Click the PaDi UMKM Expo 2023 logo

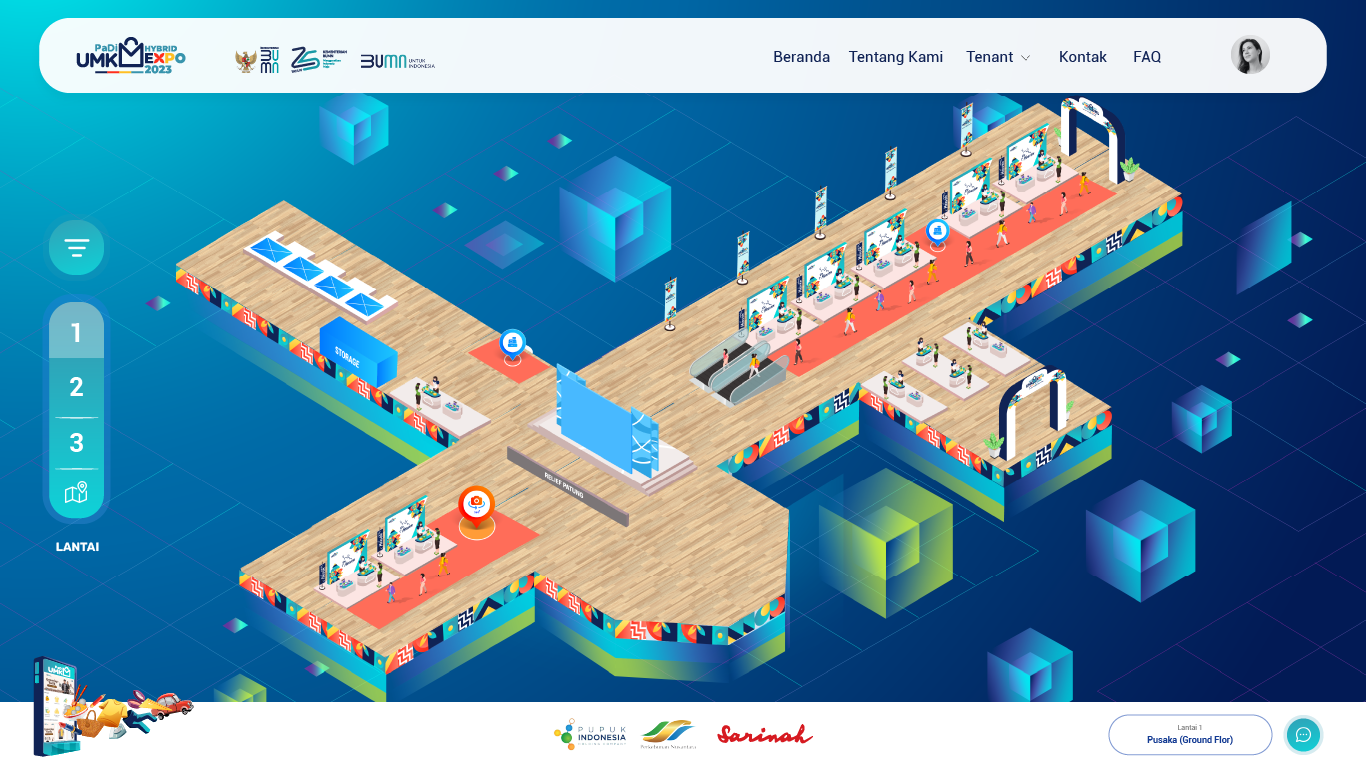pyautogui.click(x=131, y=56)
